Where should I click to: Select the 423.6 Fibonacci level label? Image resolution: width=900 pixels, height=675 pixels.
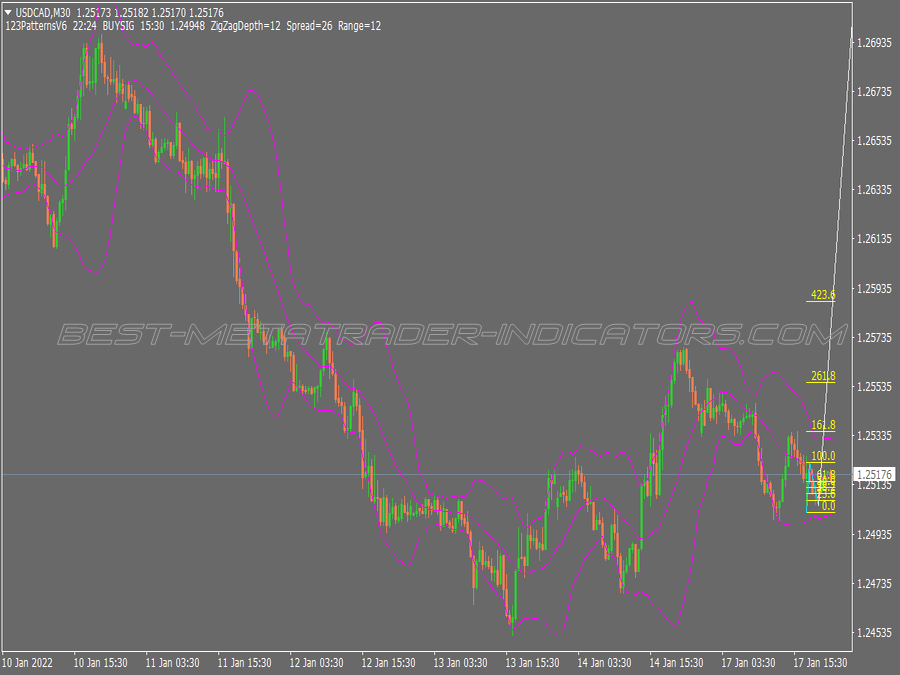(823, 294)
